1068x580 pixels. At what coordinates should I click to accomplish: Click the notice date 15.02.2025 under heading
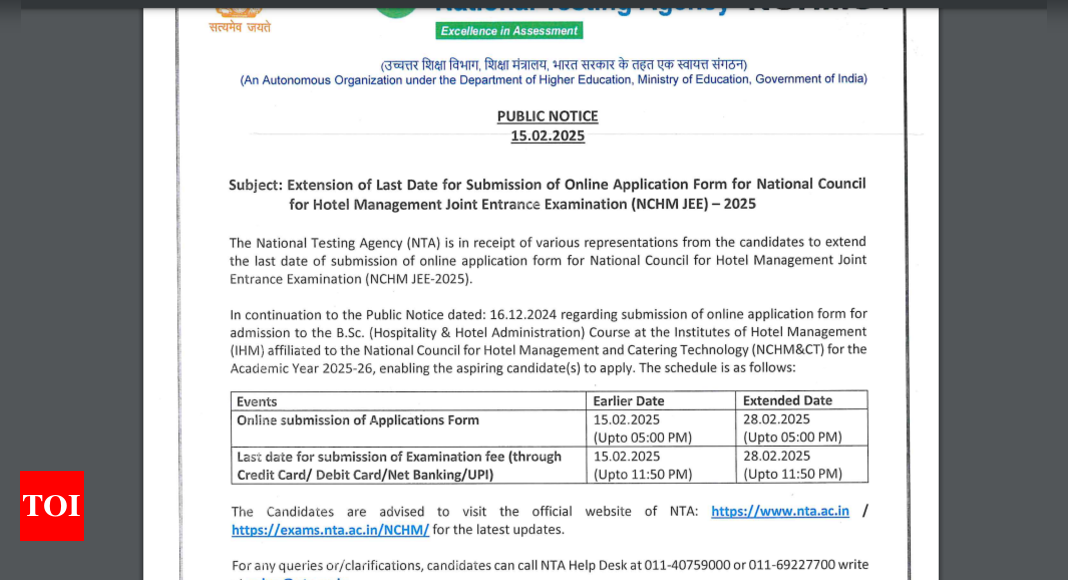[547, 136]
